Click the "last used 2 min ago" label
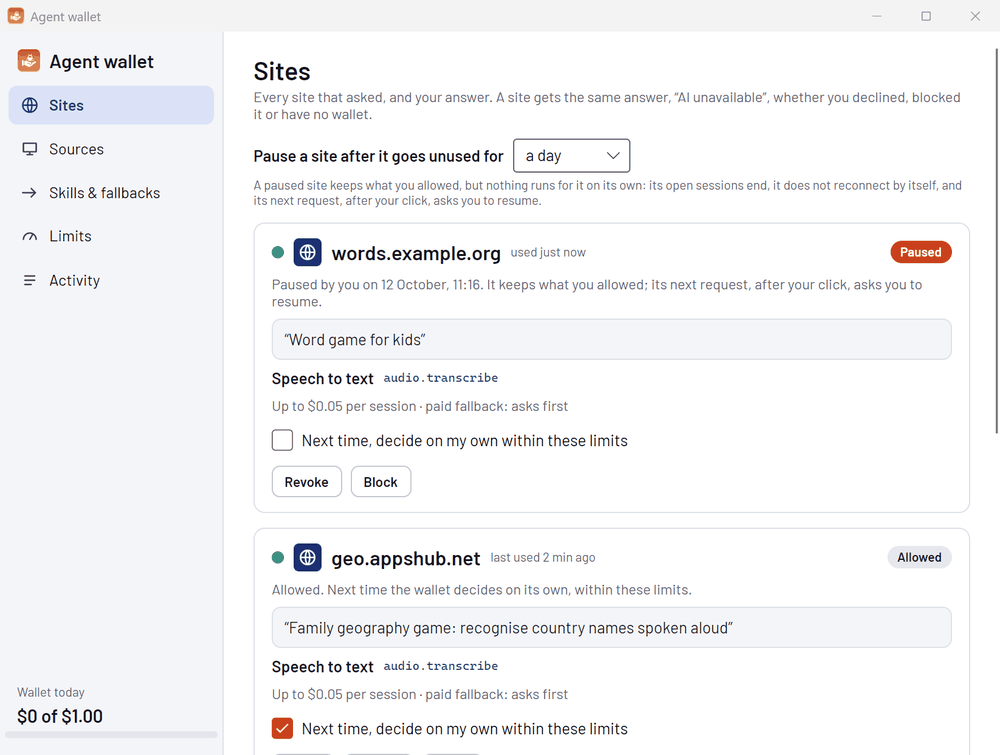1000x755 pixels. (x=543, y=557)
